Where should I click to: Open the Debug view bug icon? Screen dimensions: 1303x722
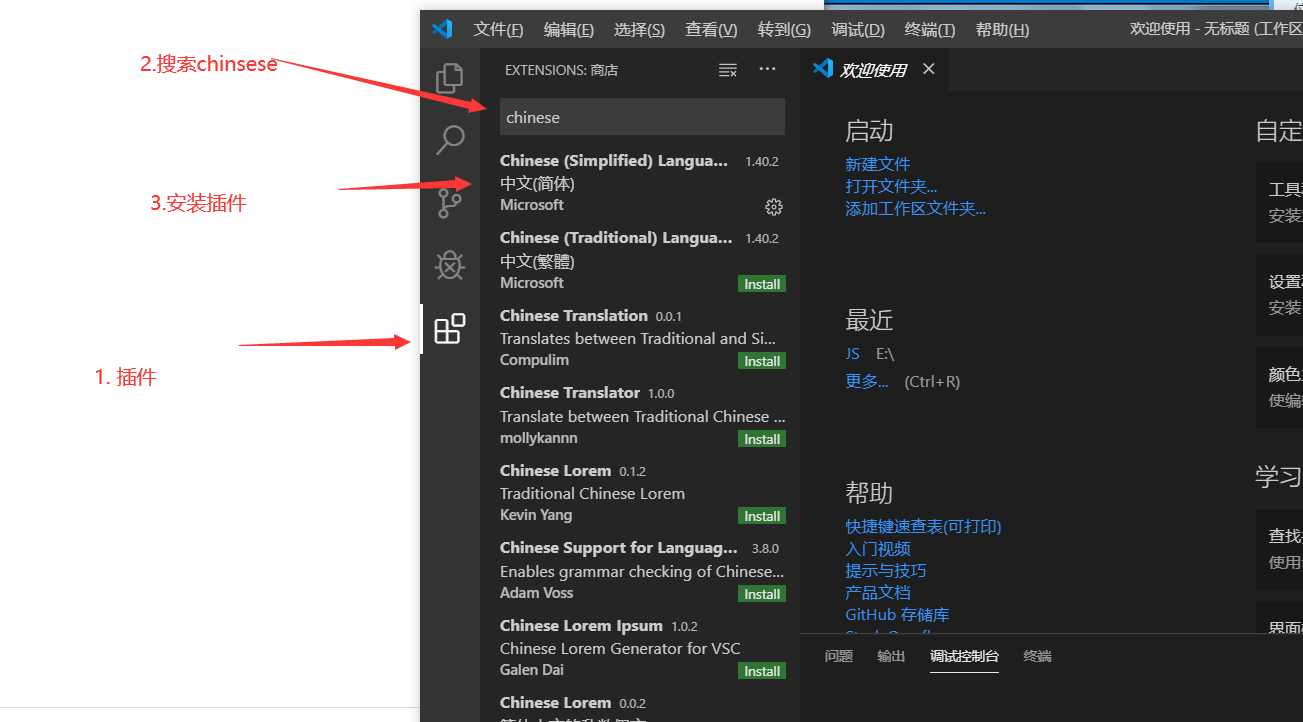(450, 265)
